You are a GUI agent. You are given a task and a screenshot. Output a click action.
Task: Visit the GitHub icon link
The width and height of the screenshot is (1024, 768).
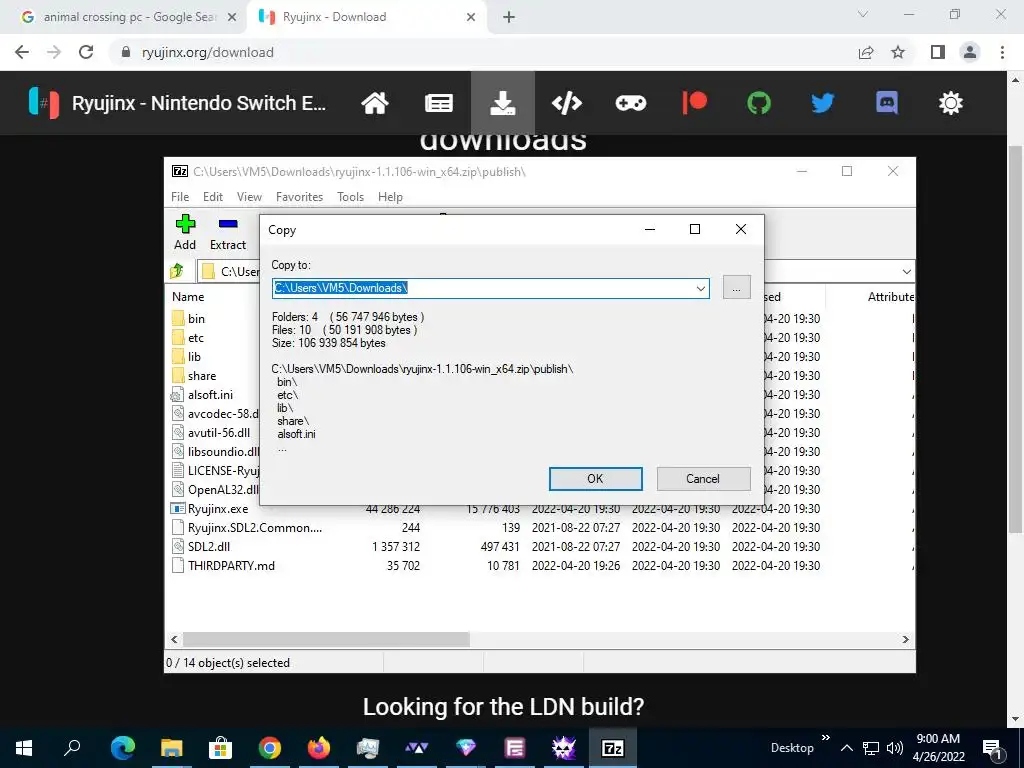pyautogui.click(x=759, y=103)
